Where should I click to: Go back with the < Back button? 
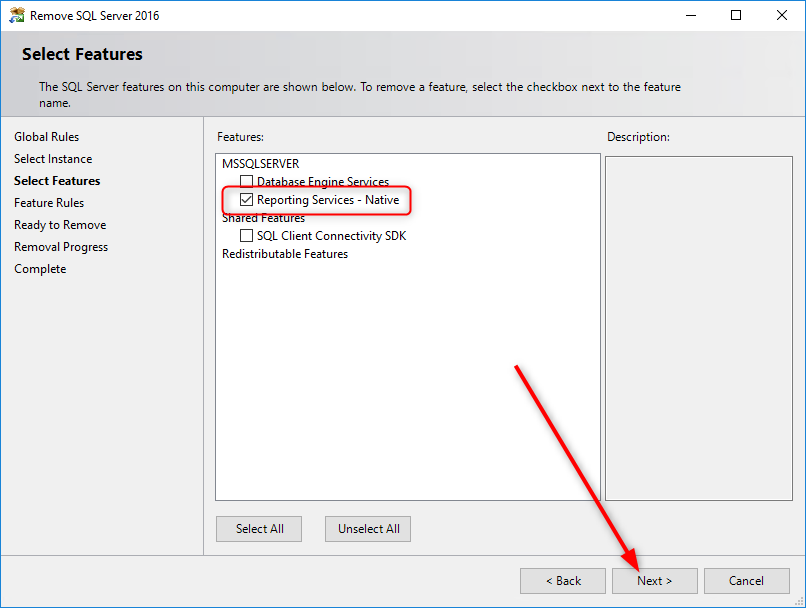(x=563, y=581)
